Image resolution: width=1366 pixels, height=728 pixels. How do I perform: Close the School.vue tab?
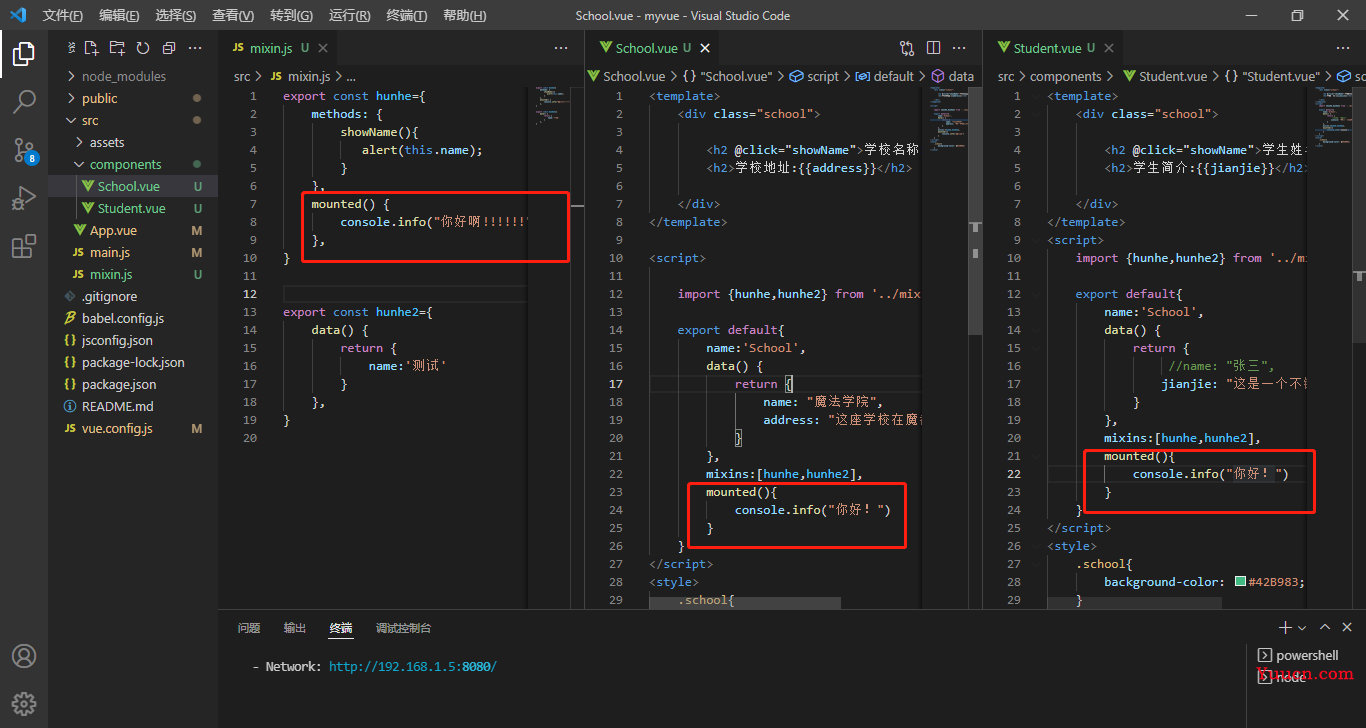click(x=705, y=48)
